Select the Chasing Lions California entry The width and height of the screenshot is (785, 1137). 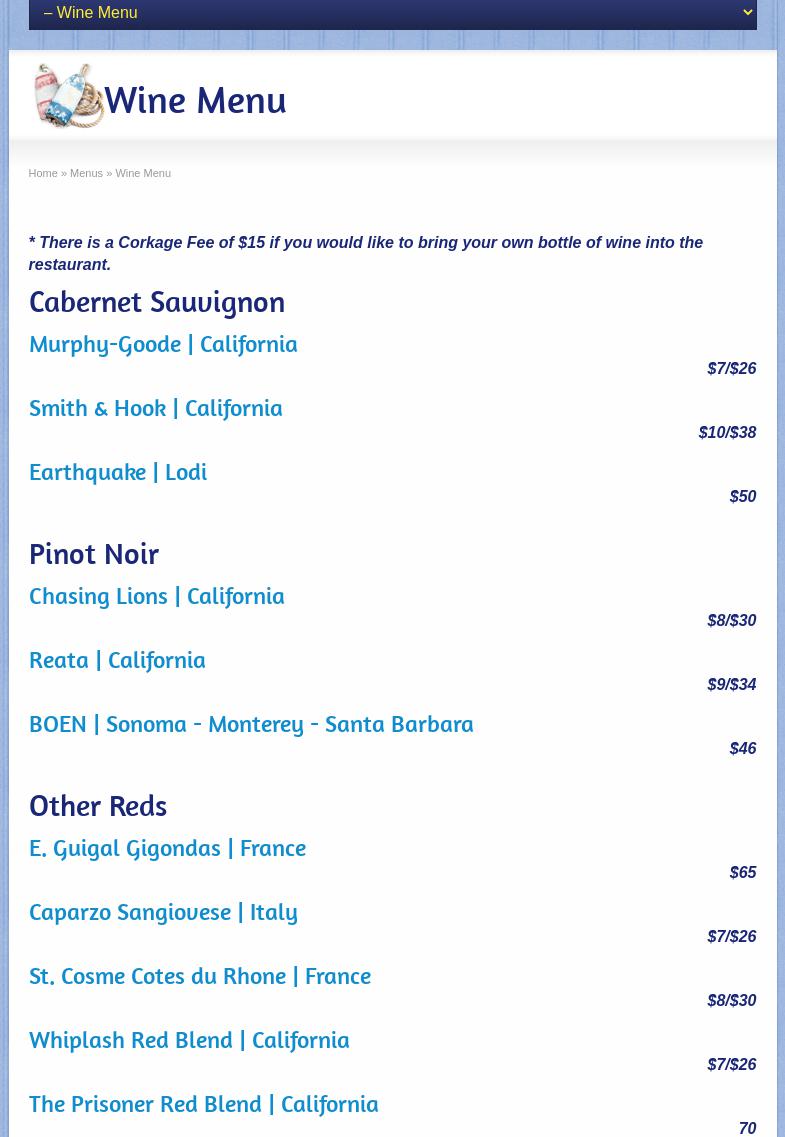click(157, 596)
